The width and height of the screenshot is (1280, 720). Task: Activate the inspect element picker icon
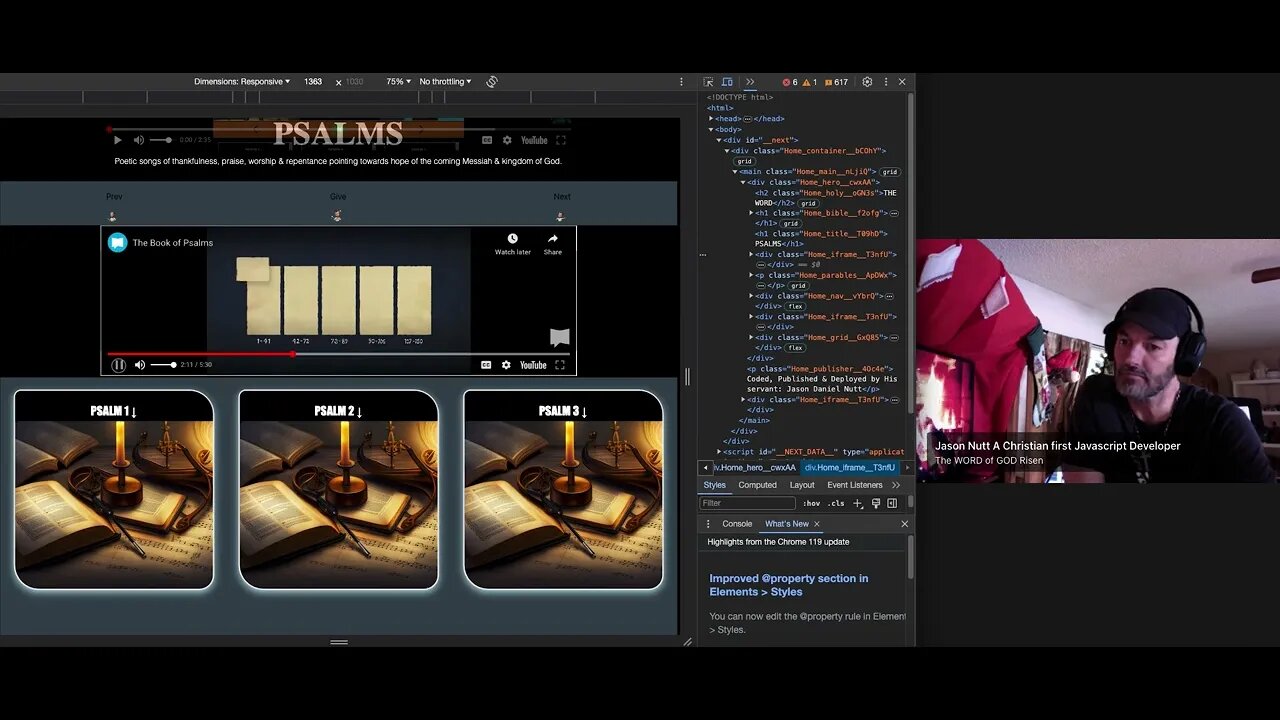coord(708,82)
